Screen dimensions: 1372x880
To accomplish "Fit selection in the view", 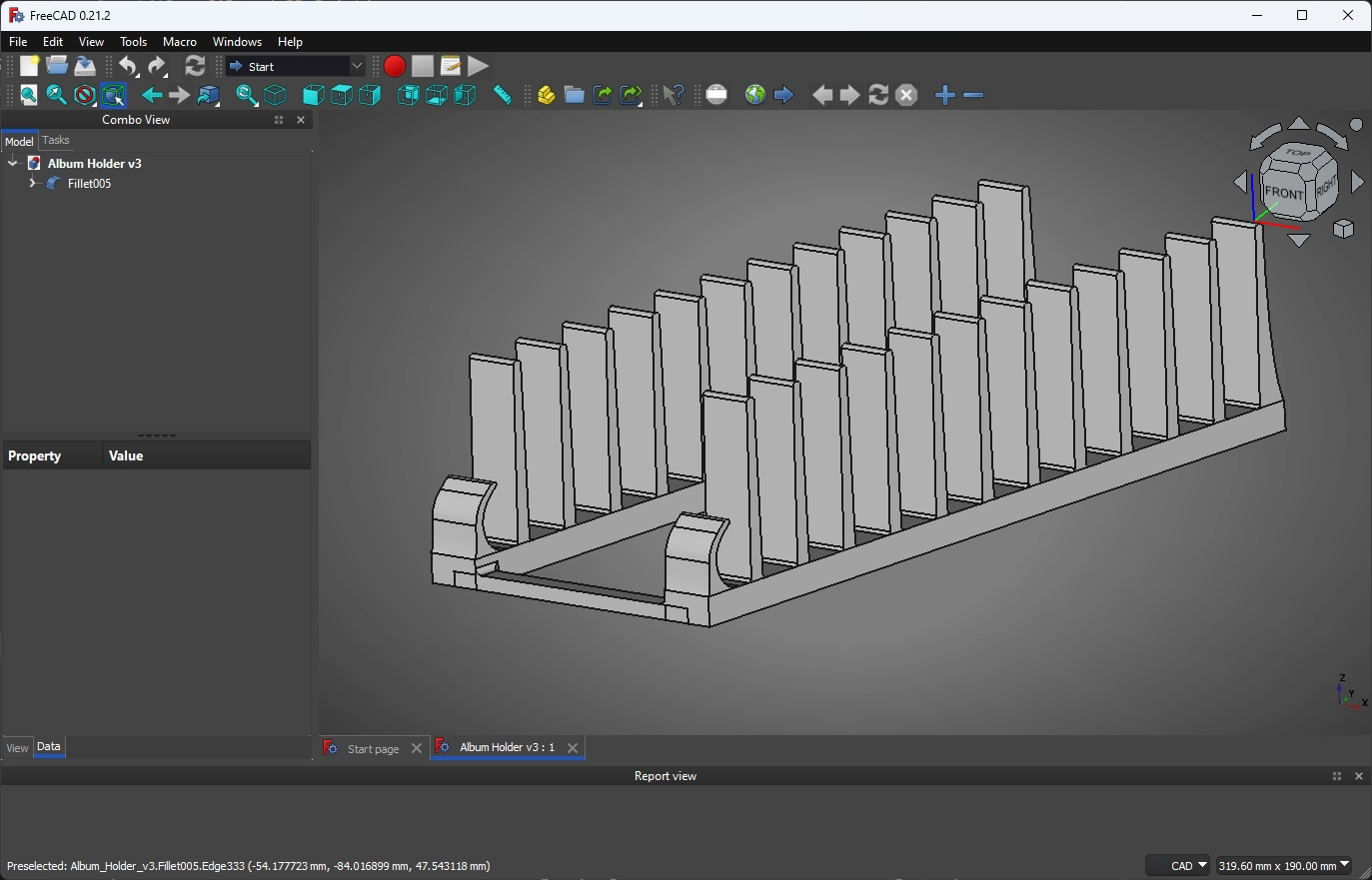I will pos(57,95).
